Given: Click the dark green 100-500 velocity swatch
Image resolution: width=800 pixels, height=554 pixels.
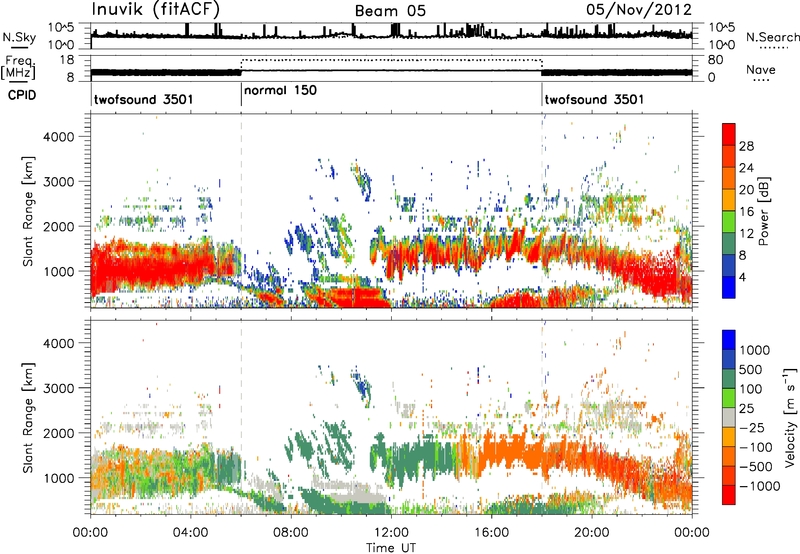Looking at the screenshot, I should tap(729, 379).
